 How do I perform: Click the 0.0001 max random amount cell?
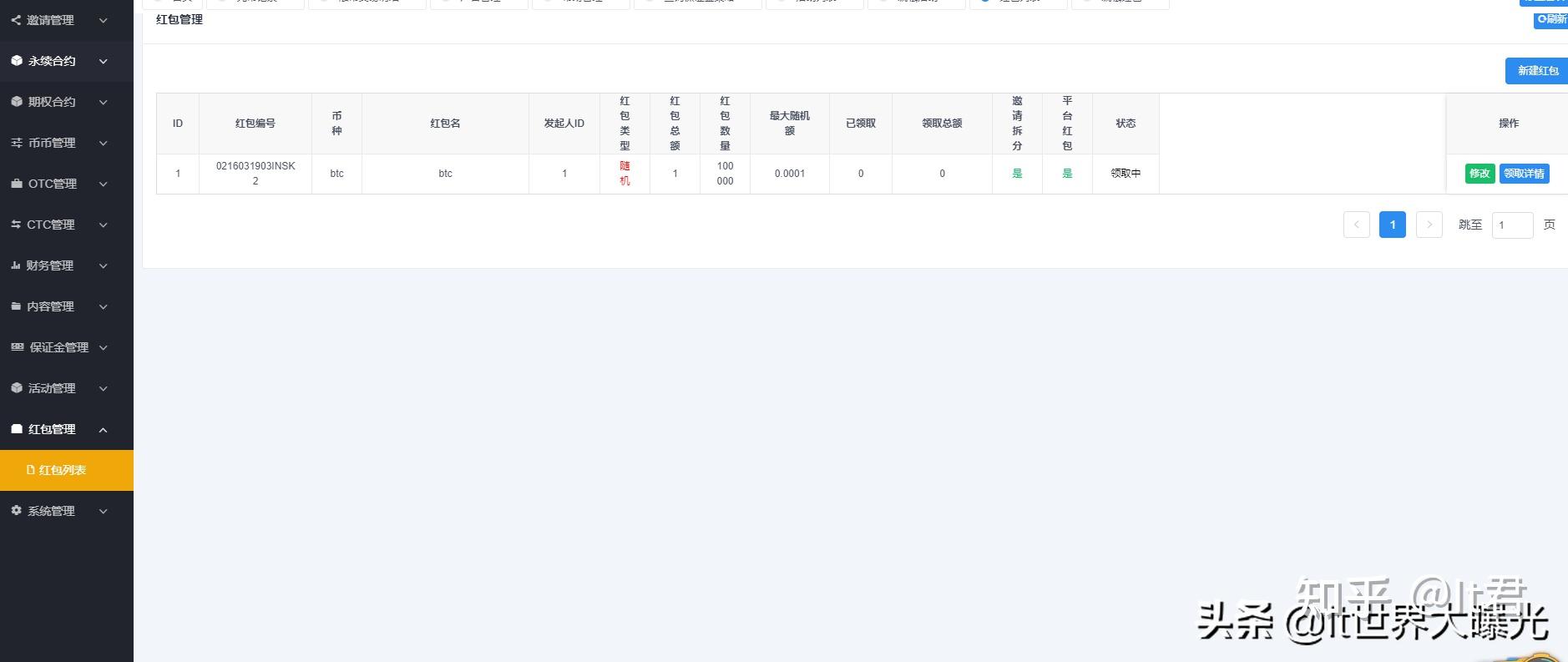(x=790, y=174)
